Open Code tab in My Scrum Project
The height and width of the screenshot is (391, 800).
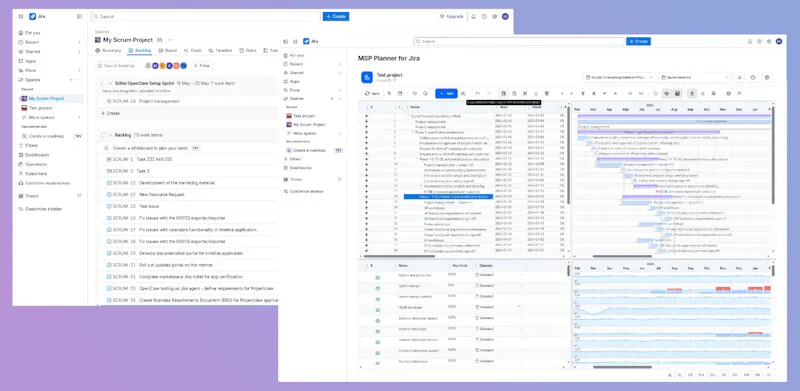click(x=193, y=51)
